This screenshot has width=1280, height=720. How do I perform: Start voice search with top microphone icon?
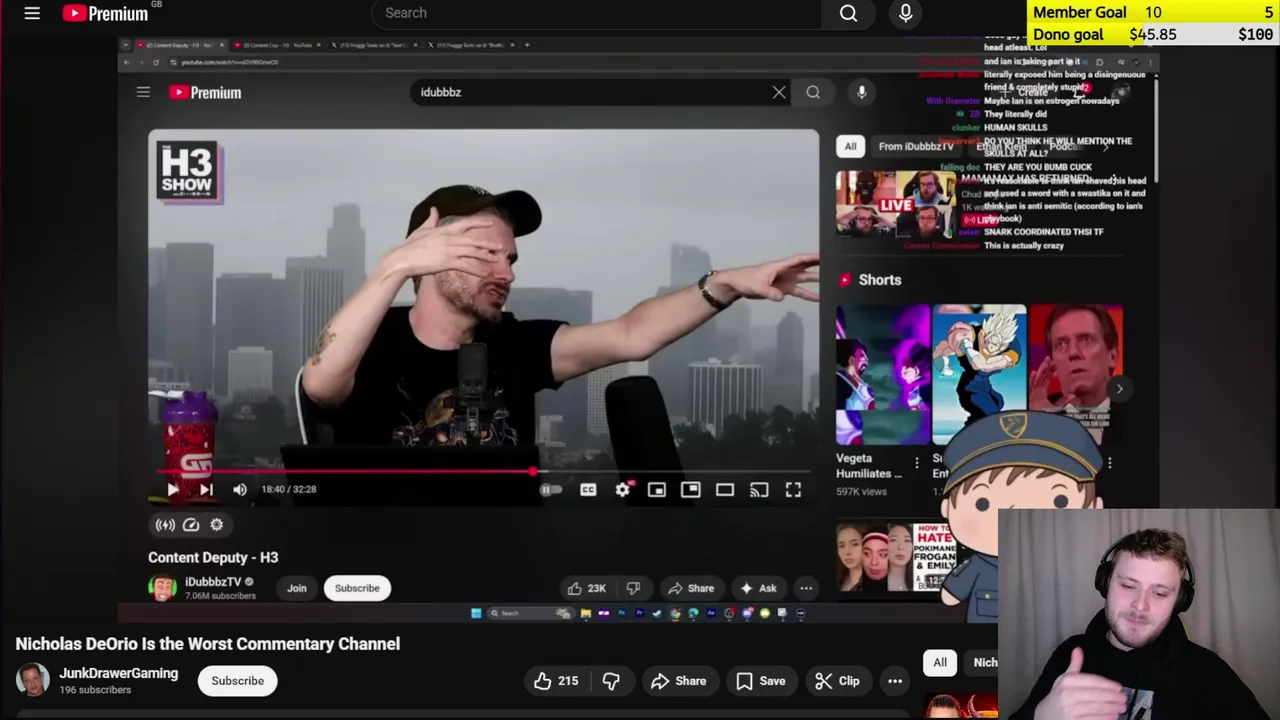905,13
